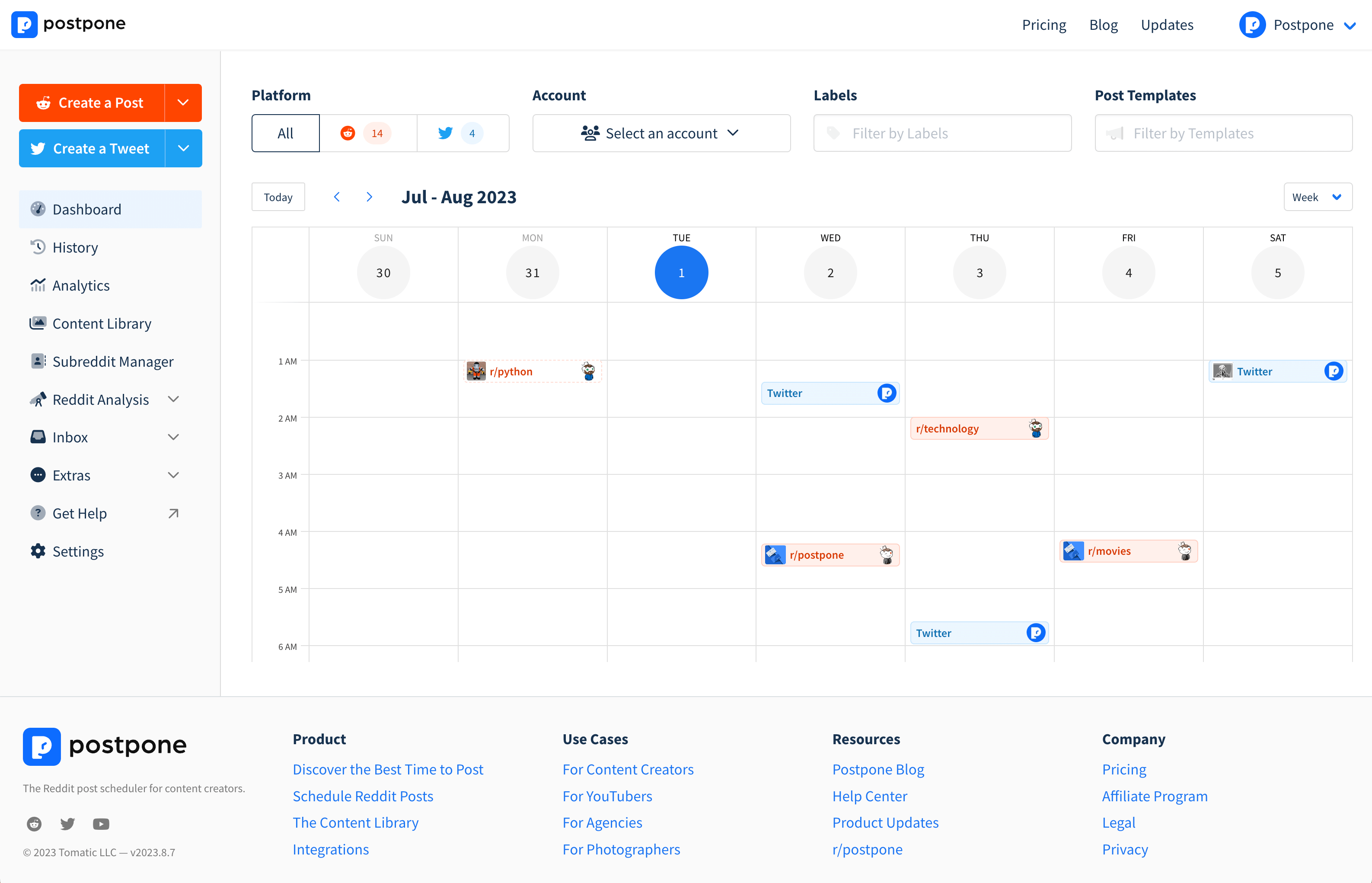Click the Postpone badge on Saturday Twitter event
Viewport: 1372px width, 883px height.
click(1334, 371)
